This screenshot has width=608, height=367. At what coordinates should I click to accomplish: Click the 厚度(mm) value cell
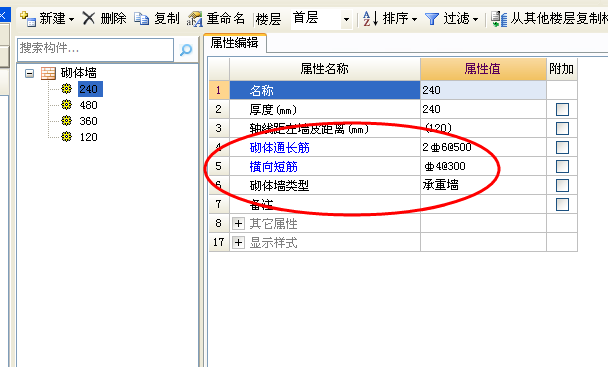pyautogui.click(x=483, y=109)
